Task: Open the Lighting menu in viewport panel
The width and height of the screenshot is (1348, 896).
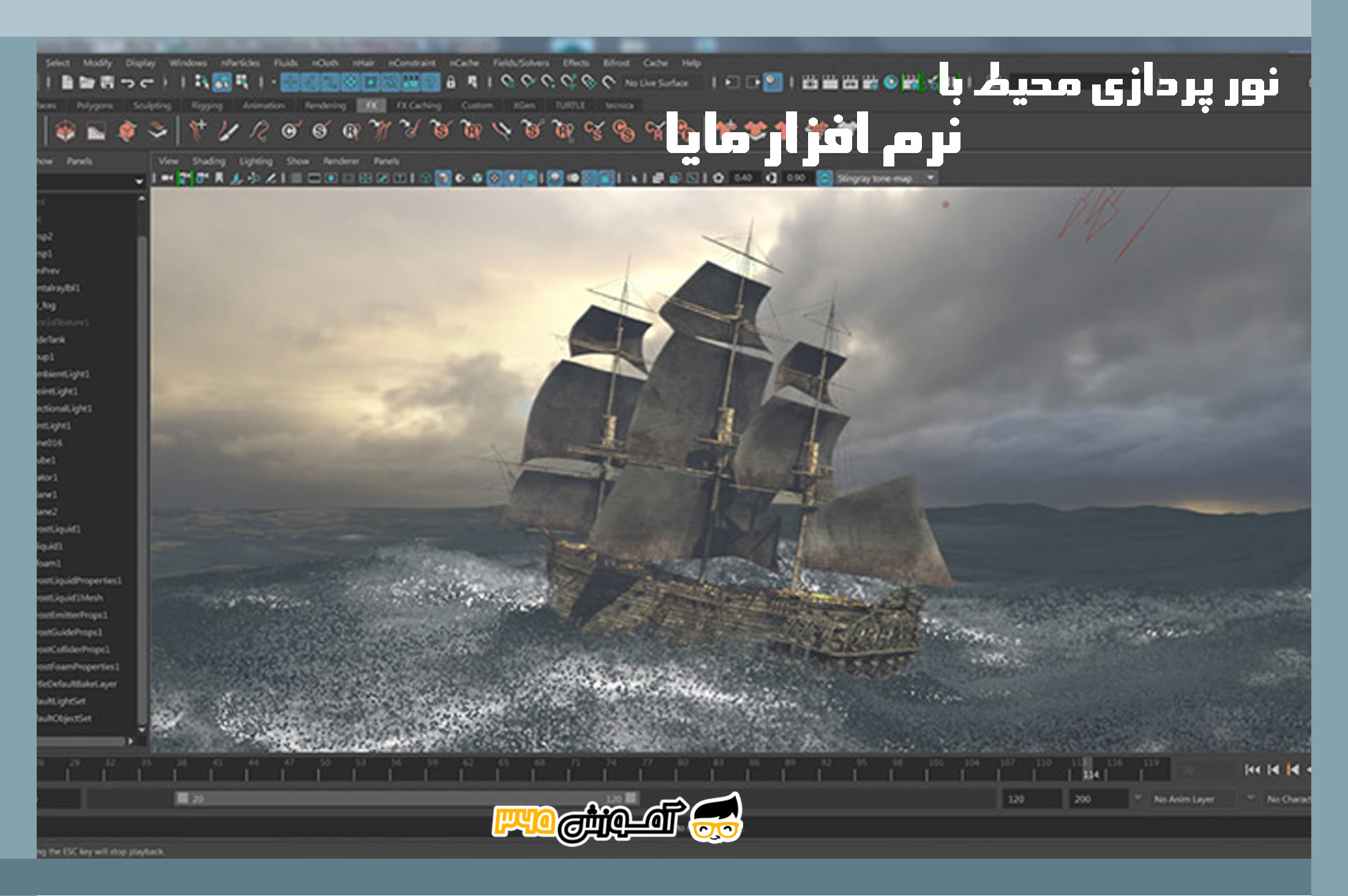Action: point(255,161)
